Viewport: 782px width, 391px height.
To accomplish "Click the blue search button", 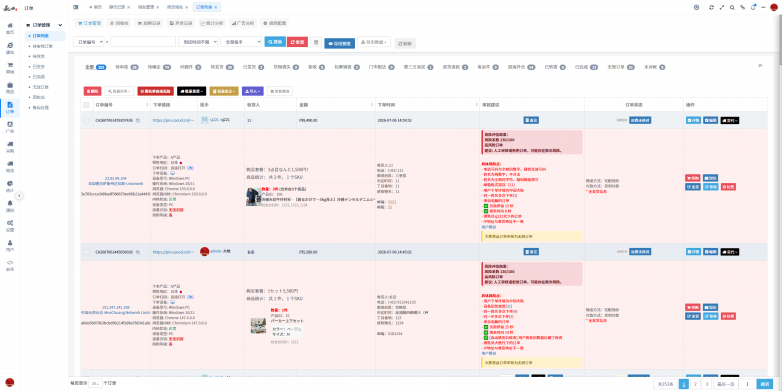I will 275,42.
